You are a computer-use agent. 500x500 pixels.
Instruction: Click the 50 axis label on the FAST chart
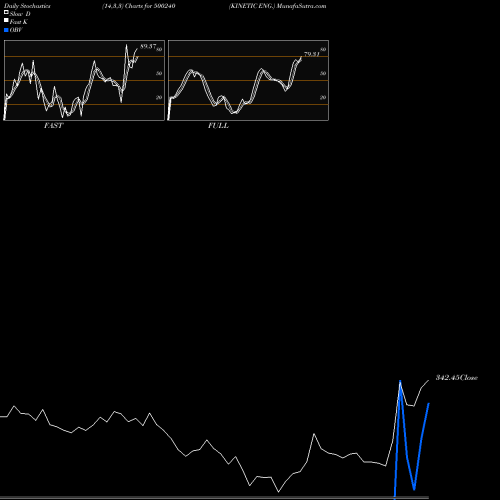(x=159, y=73)
